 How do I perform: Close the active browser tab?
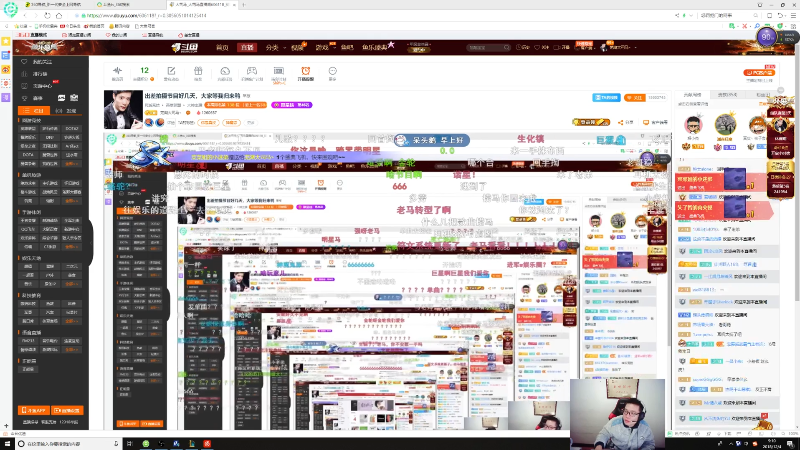[x=234, y=4]
